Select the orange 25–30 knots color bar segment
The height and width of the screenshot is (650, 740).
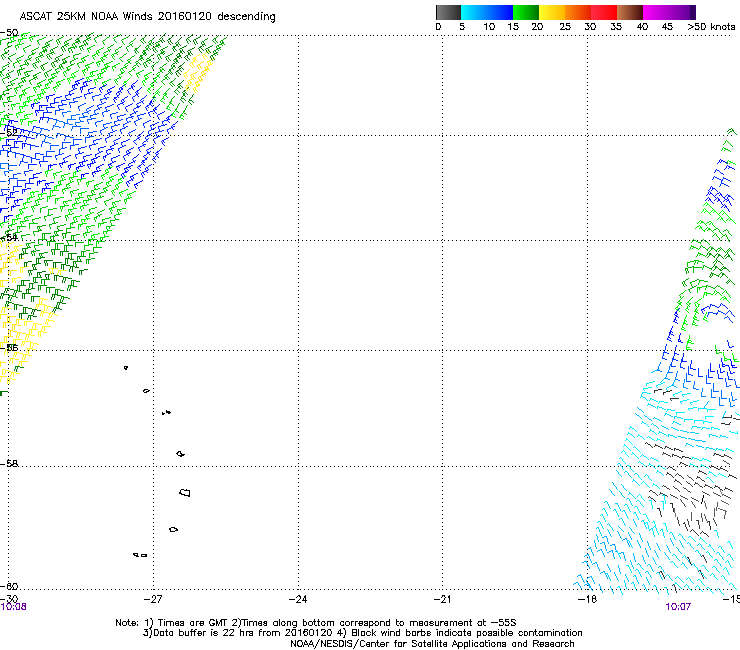(x=578, y=12)
